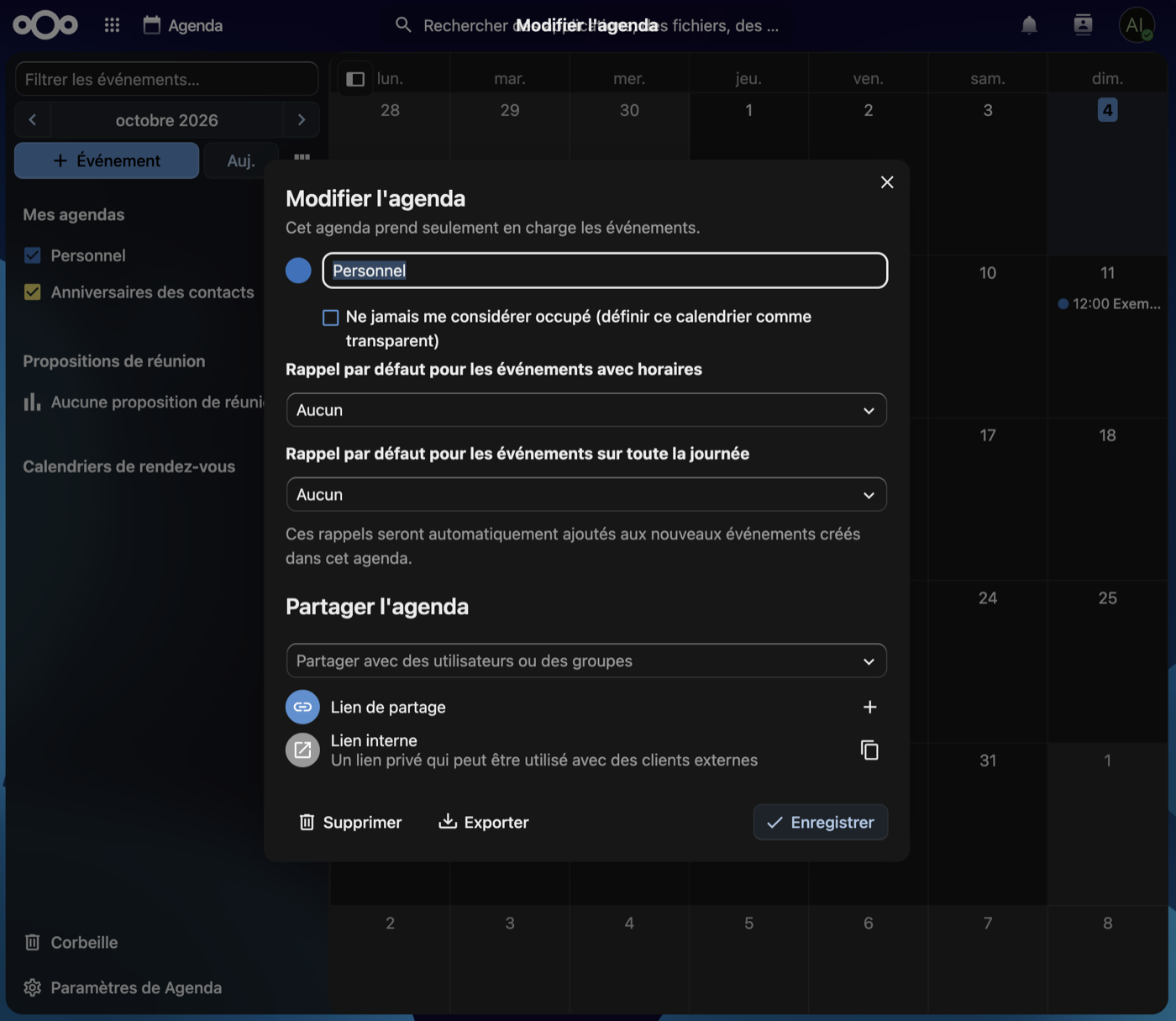Toggle the navigation sidebar icon
This screenshot has width=1176, height=1021.
355,79
